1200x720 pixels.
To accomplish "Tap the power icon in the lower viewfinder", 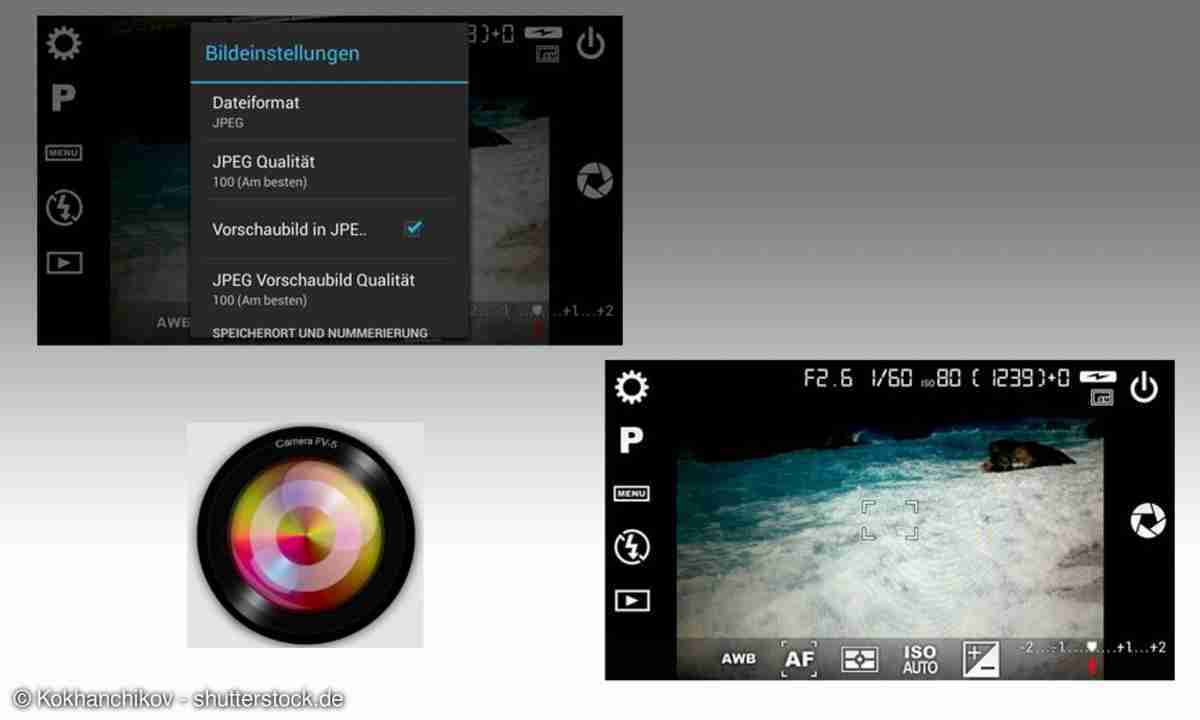I will [1144, 387].
